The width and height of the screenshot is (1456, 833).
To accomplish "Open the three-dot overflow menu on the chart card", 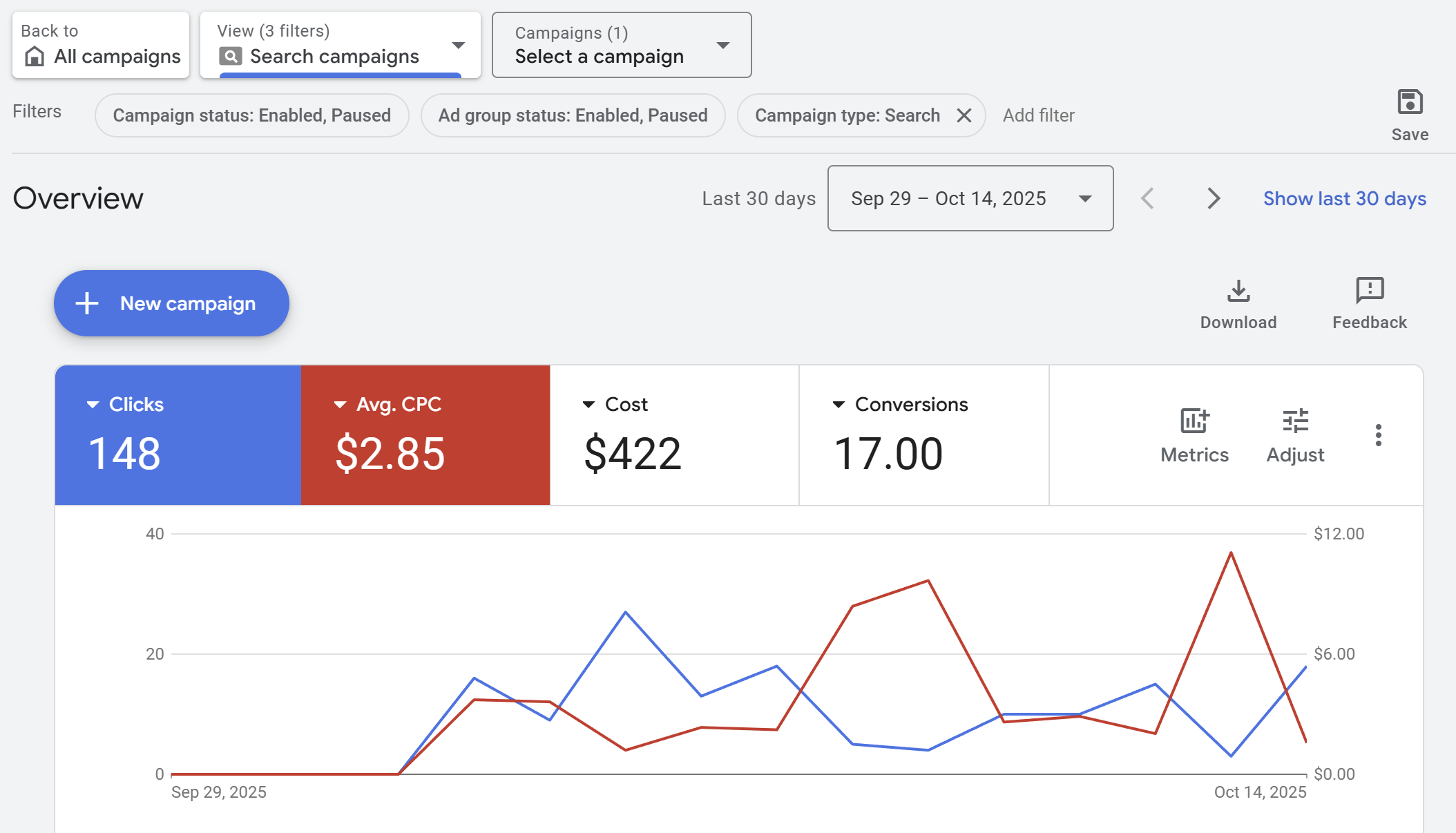I will [1378, 435].
